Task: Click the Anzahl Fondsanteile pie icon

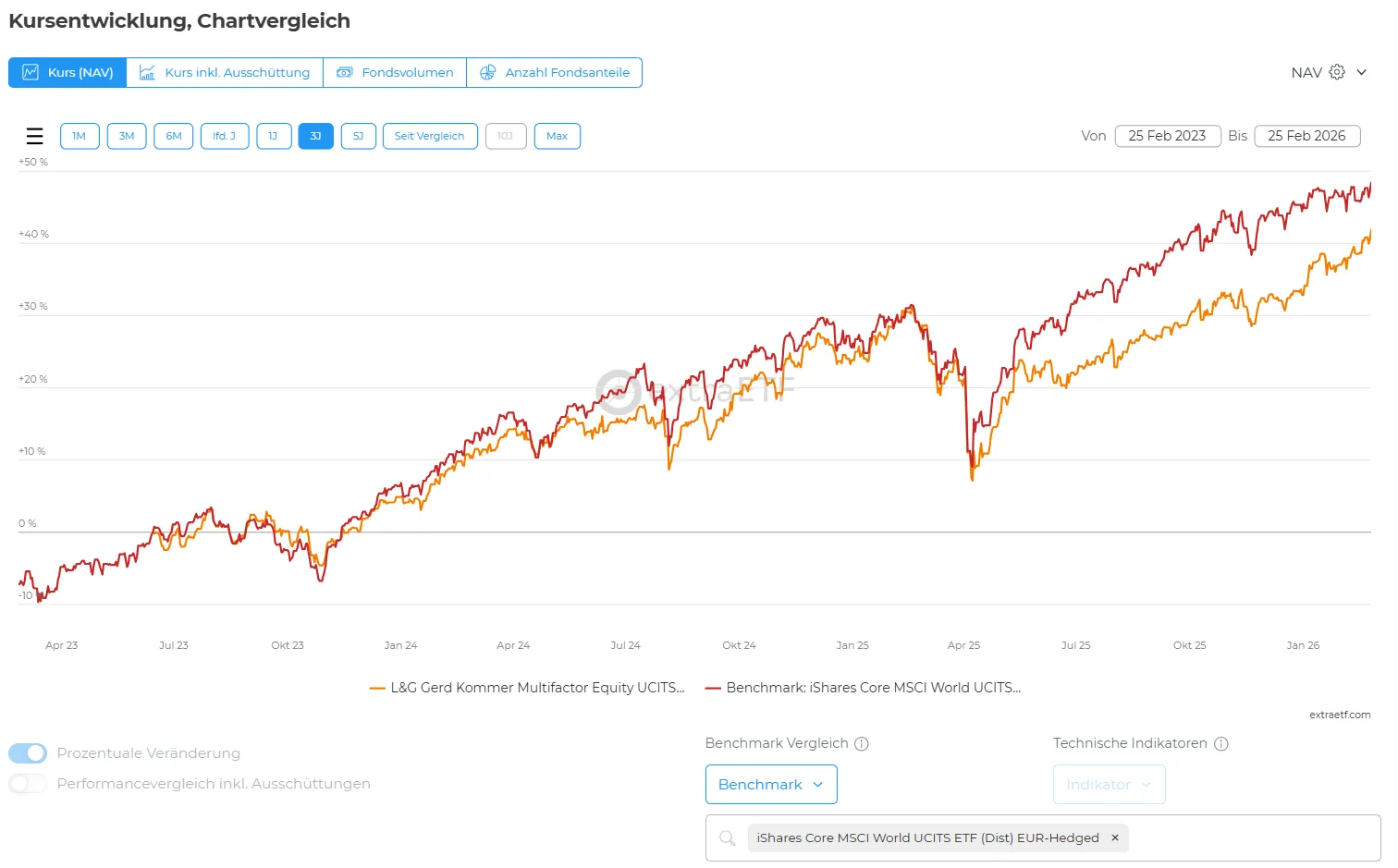Action: 487,72
